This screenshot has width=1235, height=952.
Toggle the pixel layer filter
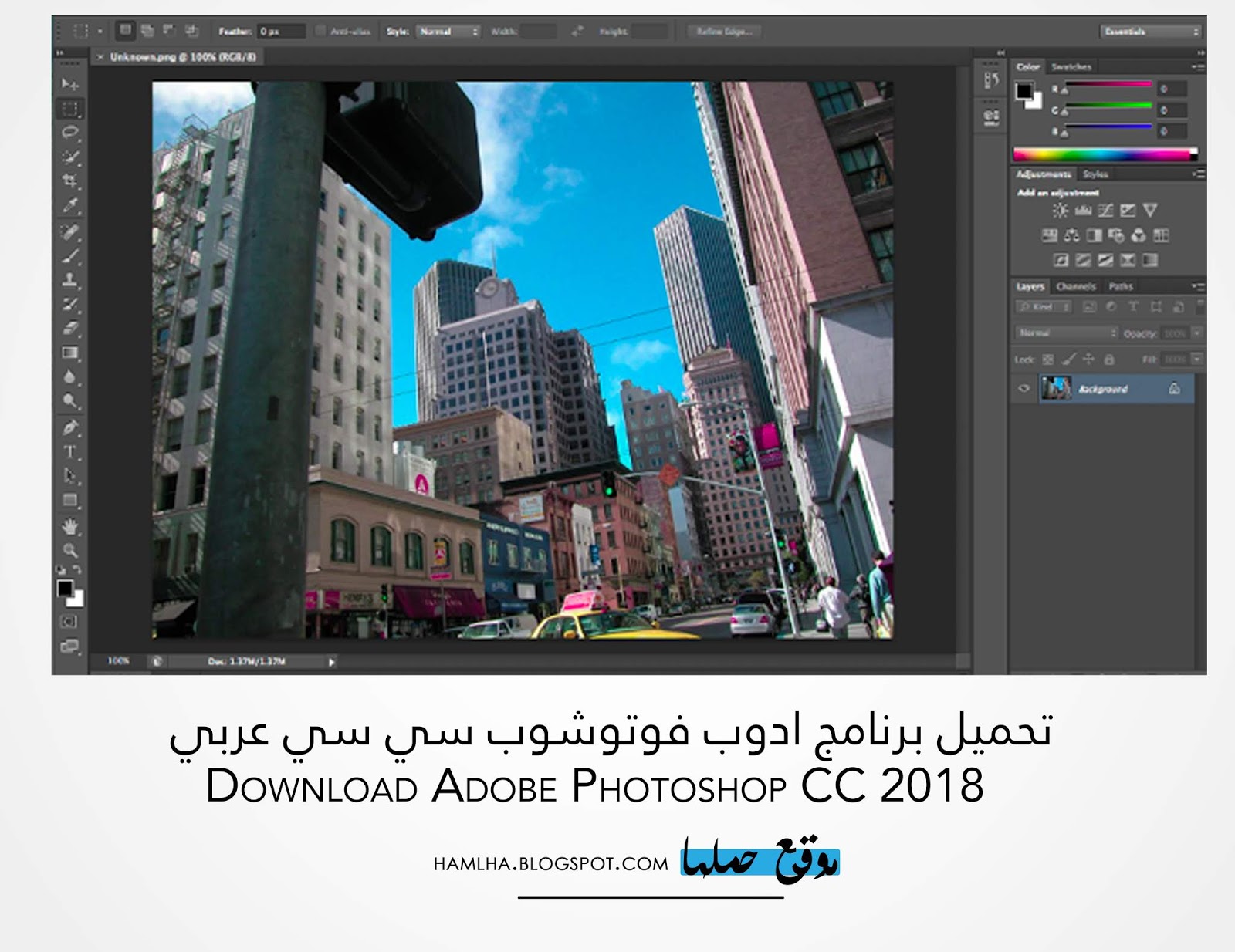1089,307
